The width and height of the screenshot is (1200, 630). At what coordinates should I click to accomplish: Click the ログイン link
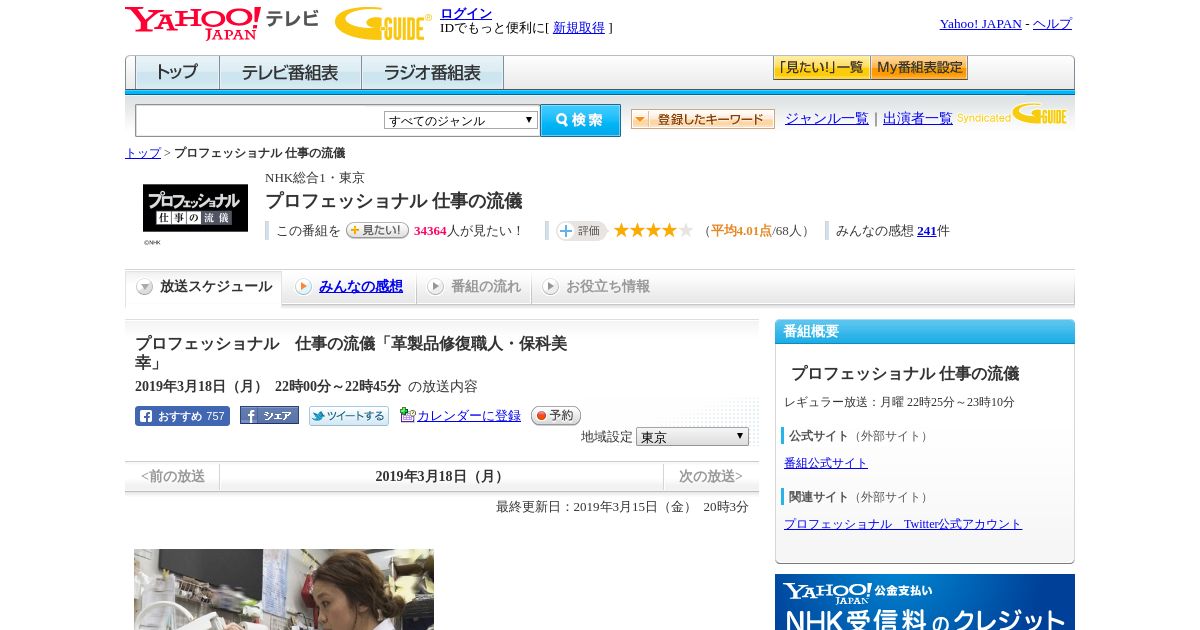click(466, 13)
